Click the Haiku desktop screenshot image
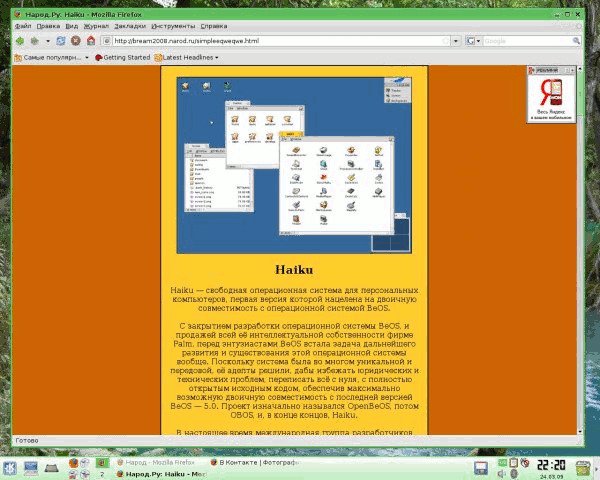Image resolution: width=600 pixels, height=480 pixels. [x=294, y=165]
